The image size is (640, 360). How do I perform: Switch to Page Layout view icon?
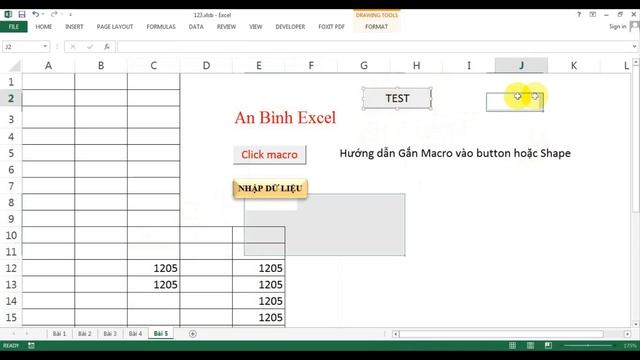(530, 346)
